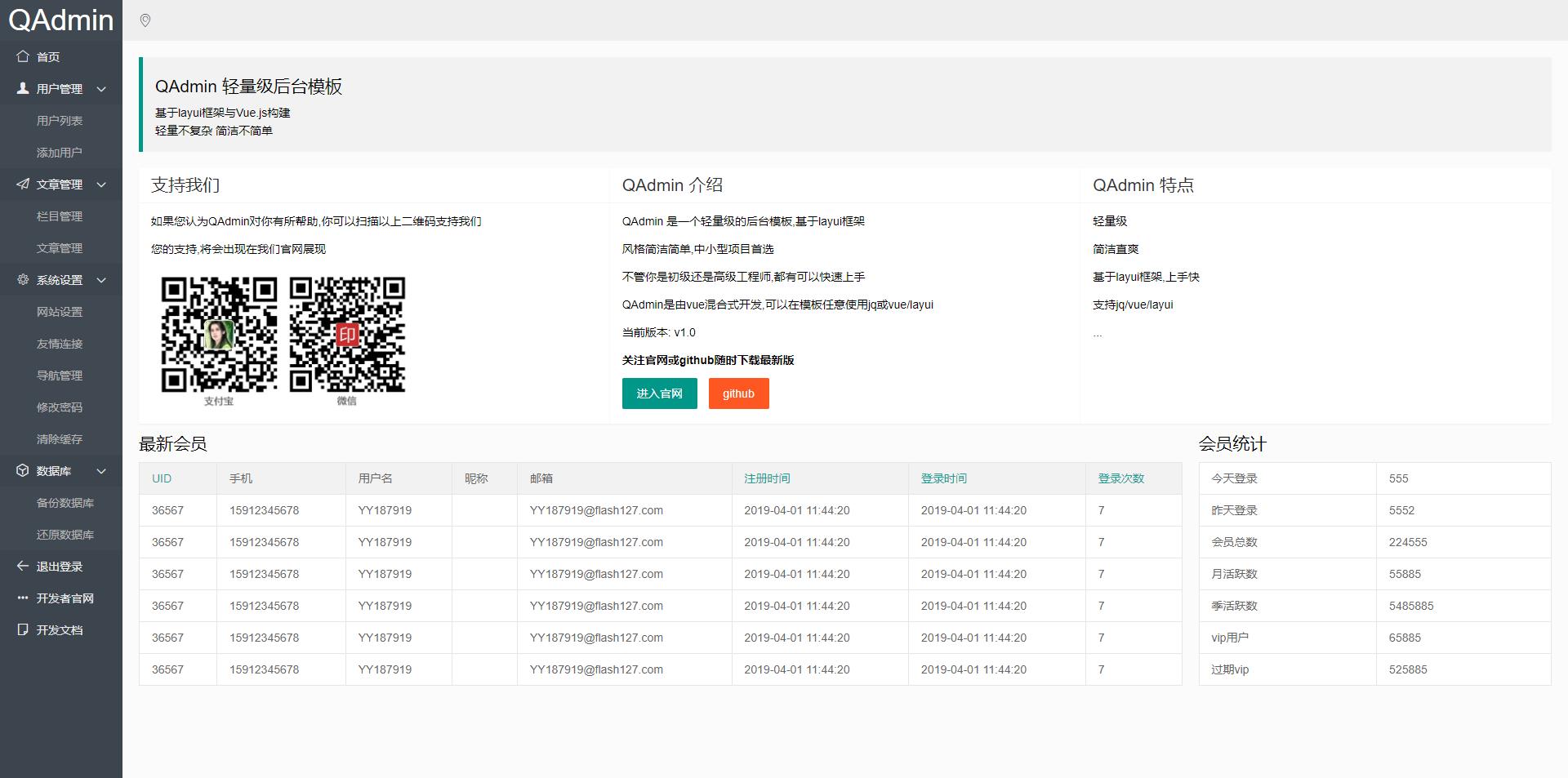Click the 月活跃数 value 55885

1405,574
